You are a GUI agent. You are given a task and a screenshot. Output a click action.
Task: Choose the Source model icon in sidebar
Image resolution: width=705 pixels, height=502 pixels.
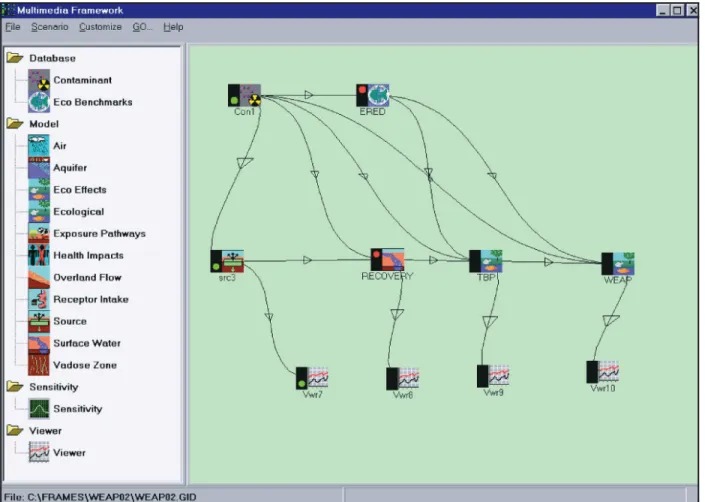[x=39, y=321]
